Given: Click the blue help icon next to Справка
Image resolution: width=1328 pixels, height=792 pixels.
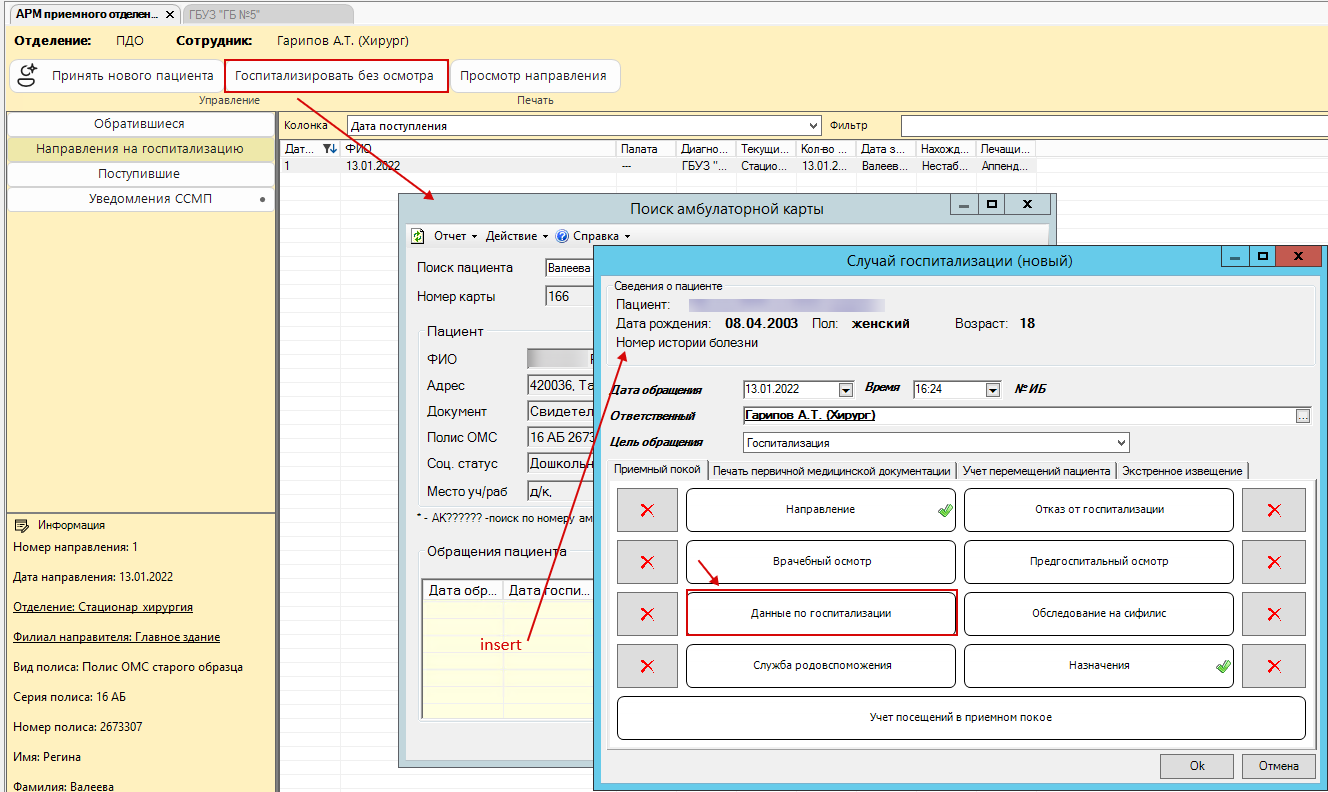Looking at the screenshot, I should click(x=562, y=236).
